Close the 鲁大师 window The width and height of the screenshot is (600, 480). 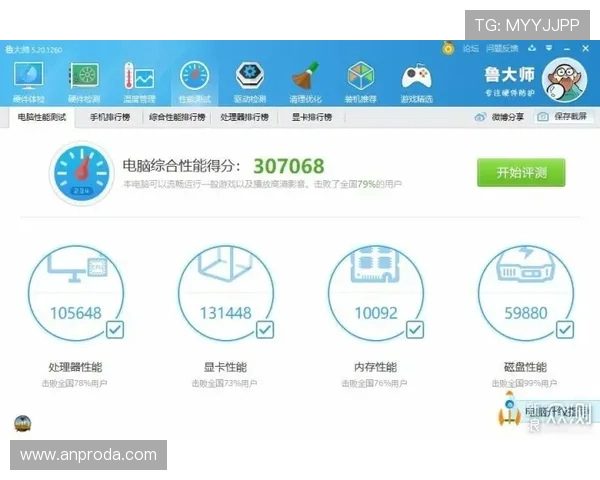(x=585, y=48)
